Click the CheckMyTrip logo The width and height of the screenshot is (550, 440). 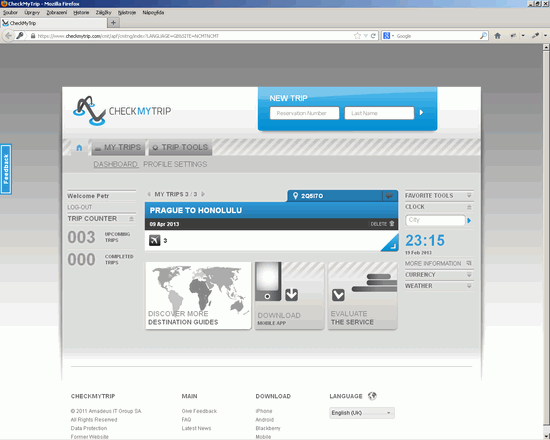(122, 111)
